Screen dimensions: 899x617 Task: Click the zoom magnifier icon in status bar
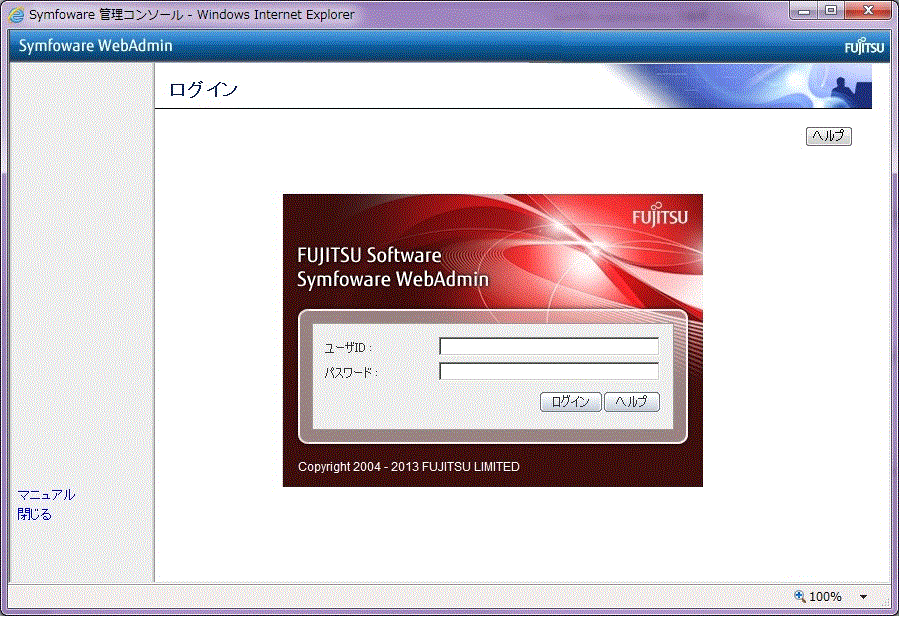pyautogui.click(x=799, y=596)
